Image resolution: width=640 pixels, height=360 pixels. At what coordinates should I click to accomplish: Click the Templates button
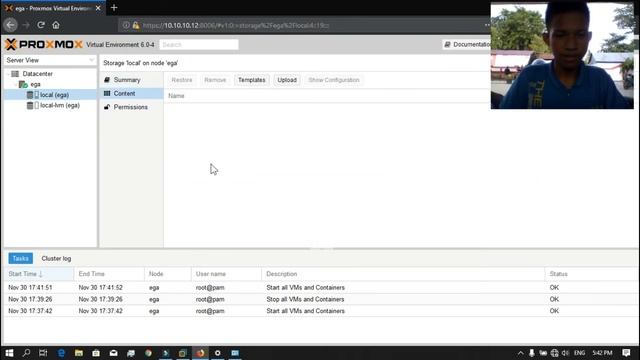pos(252,80)
